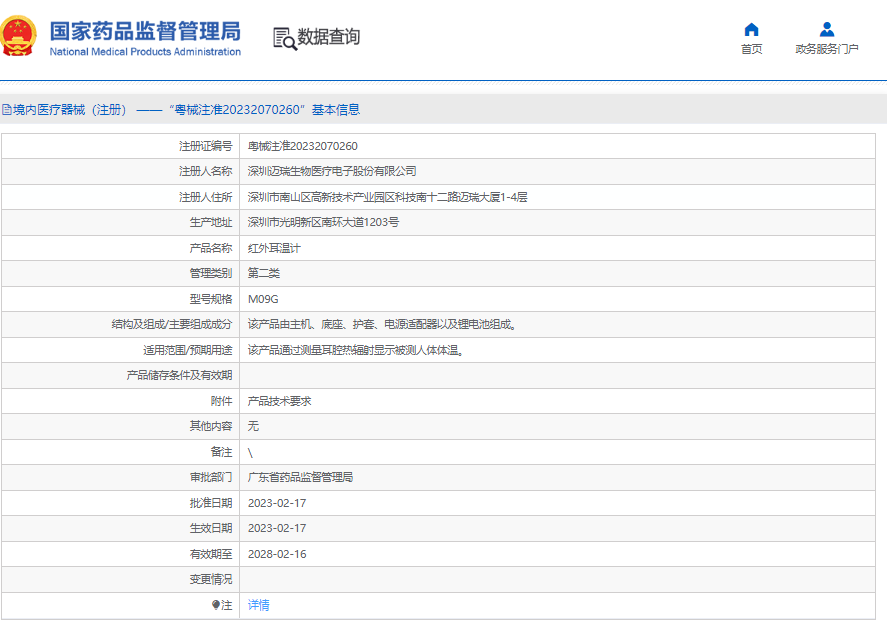The width and height of the screenshot is (887, 628).
Task: Click the 变更情况 row label
Action: click(x=210, y=579)
